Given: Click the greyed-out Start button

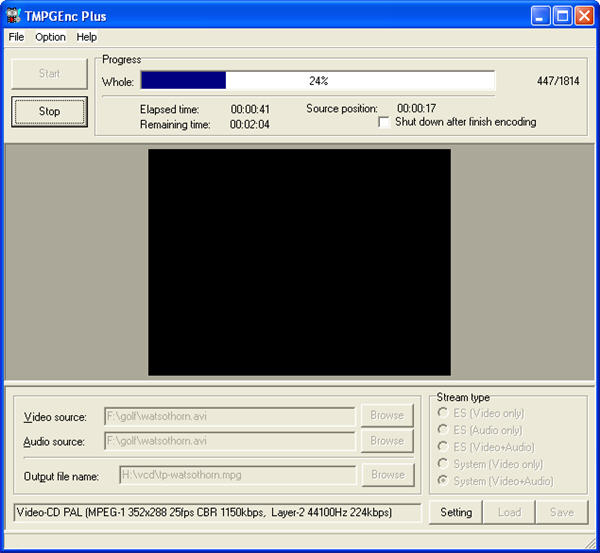Looking at the screenshot, I should pos(49,73).
